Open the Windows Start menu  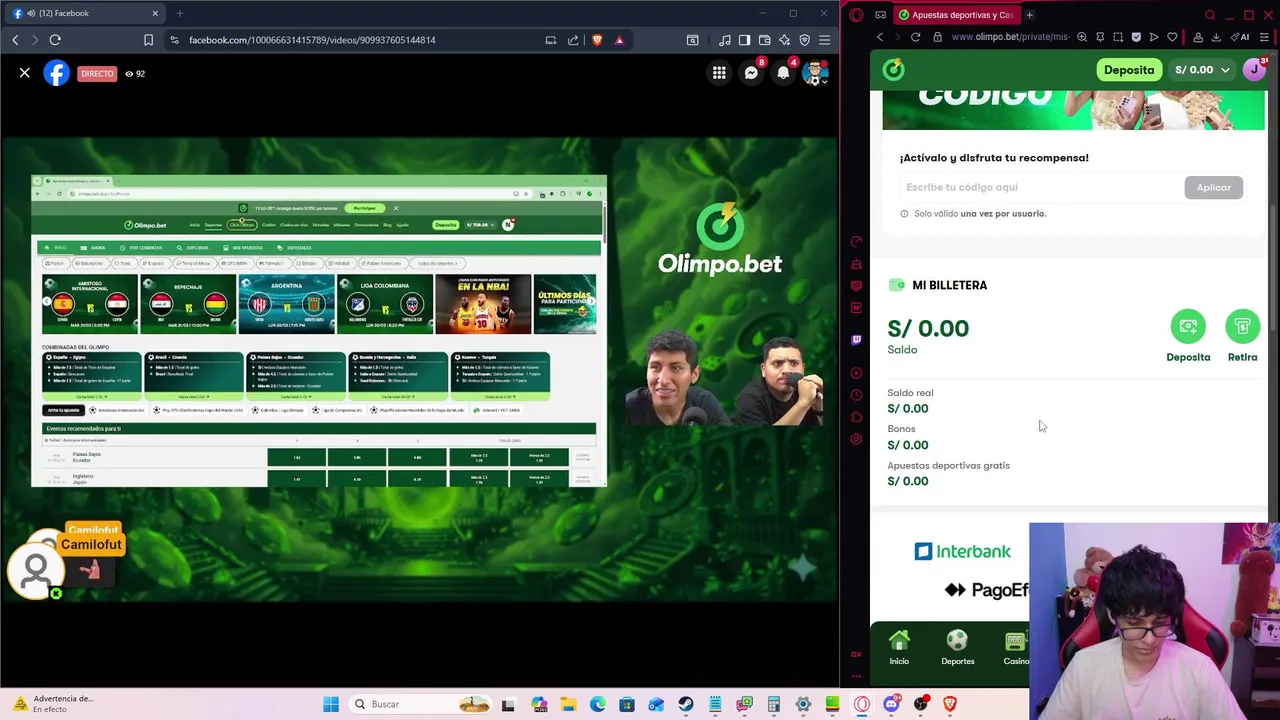[x=331, y=704]
